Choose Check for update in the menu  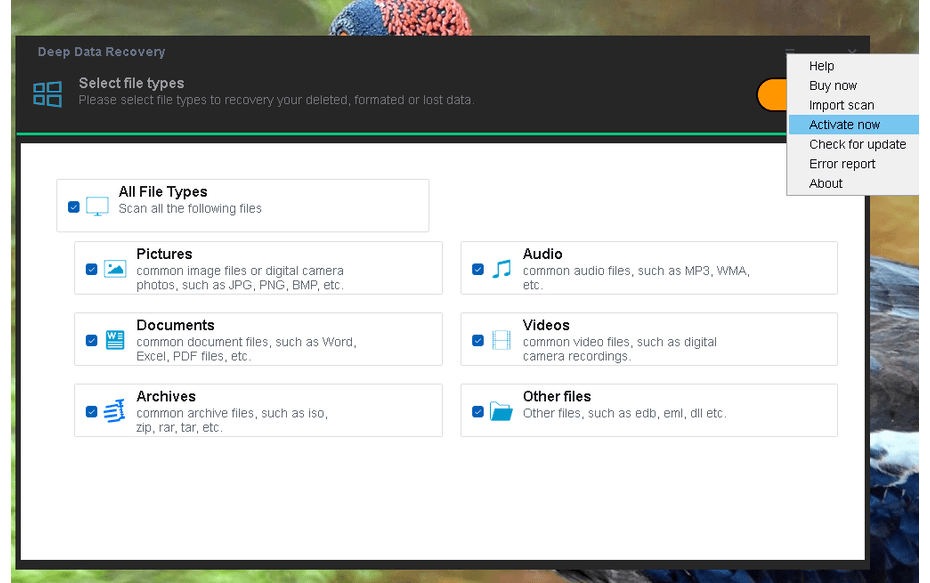click(857, 144)
